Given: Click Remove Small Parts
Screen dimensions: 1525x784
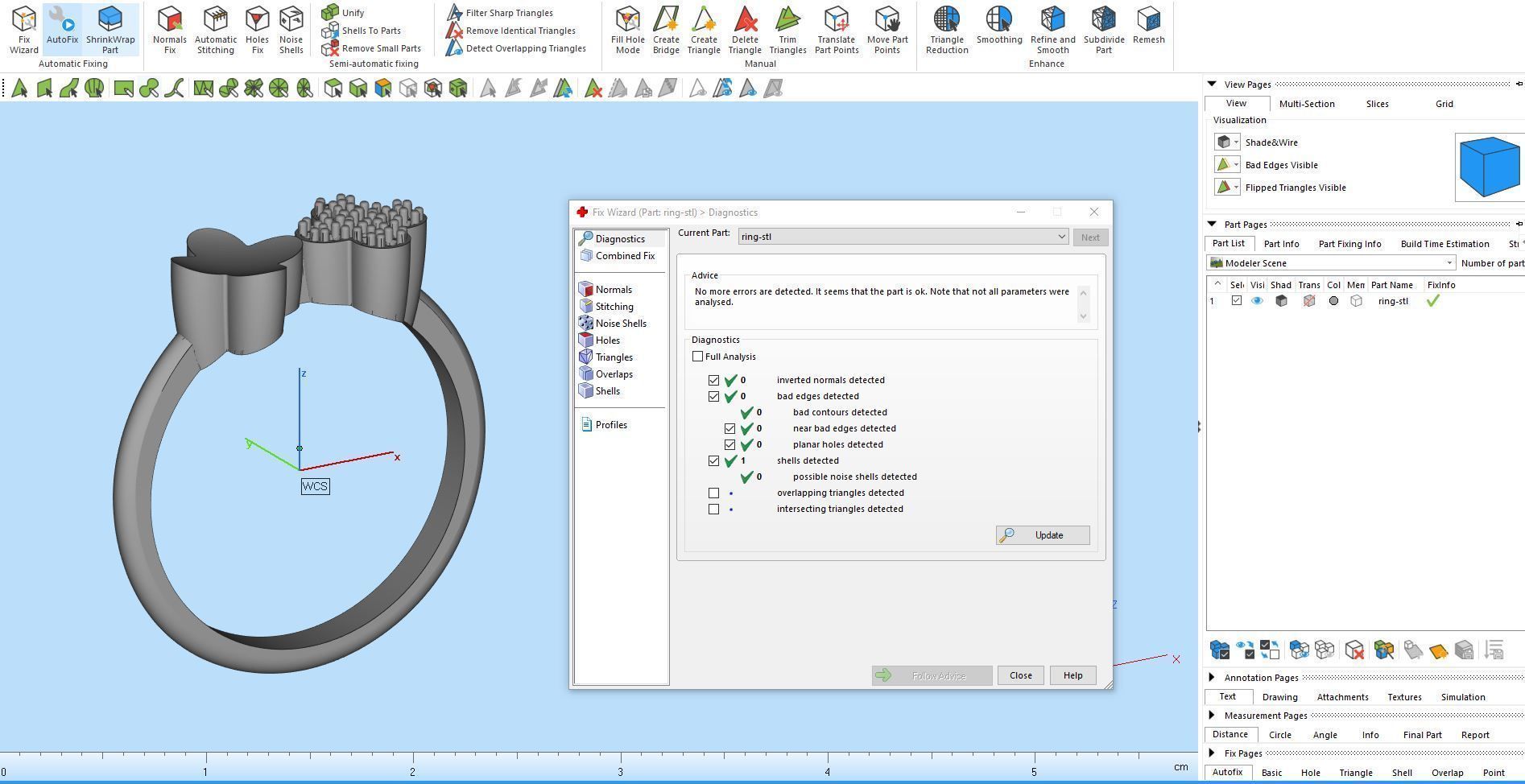Looking at the screenshot, I should tap(371, 48).
